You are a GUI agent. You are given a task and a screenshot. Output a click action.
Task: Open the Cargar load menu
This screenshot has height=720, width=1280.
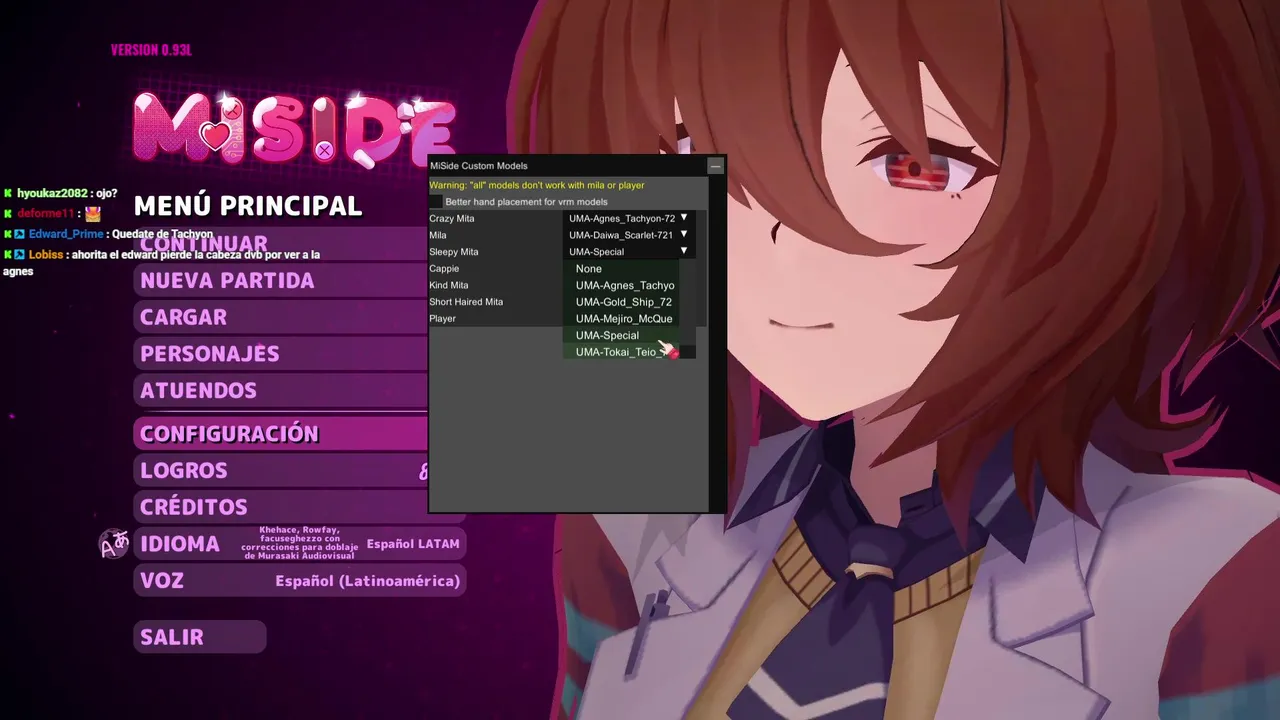coord(280,317)
